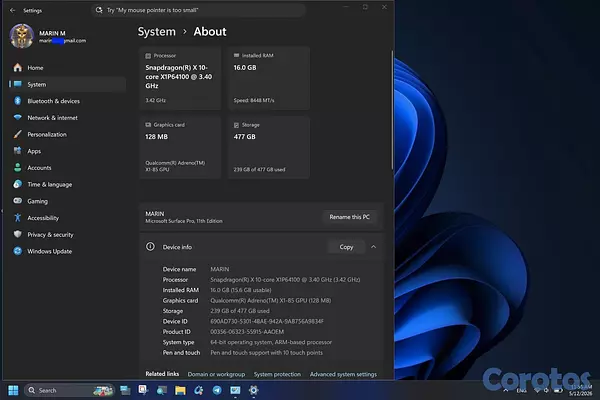Click the Device ID value text
The width and height of the screenshot is (600, 400).
coord(267,322)
